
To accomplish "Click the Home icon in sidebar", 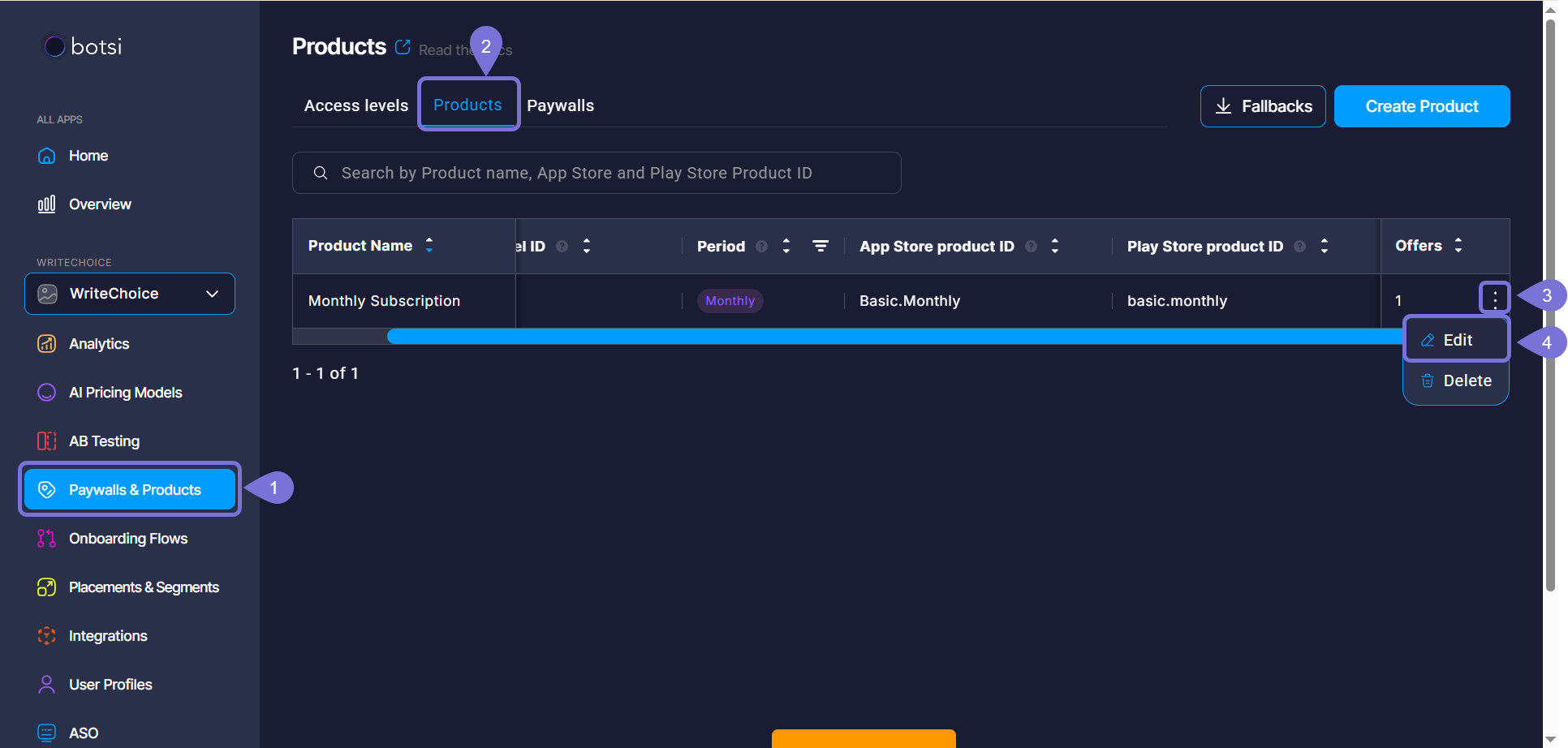I will coord(47,156).
